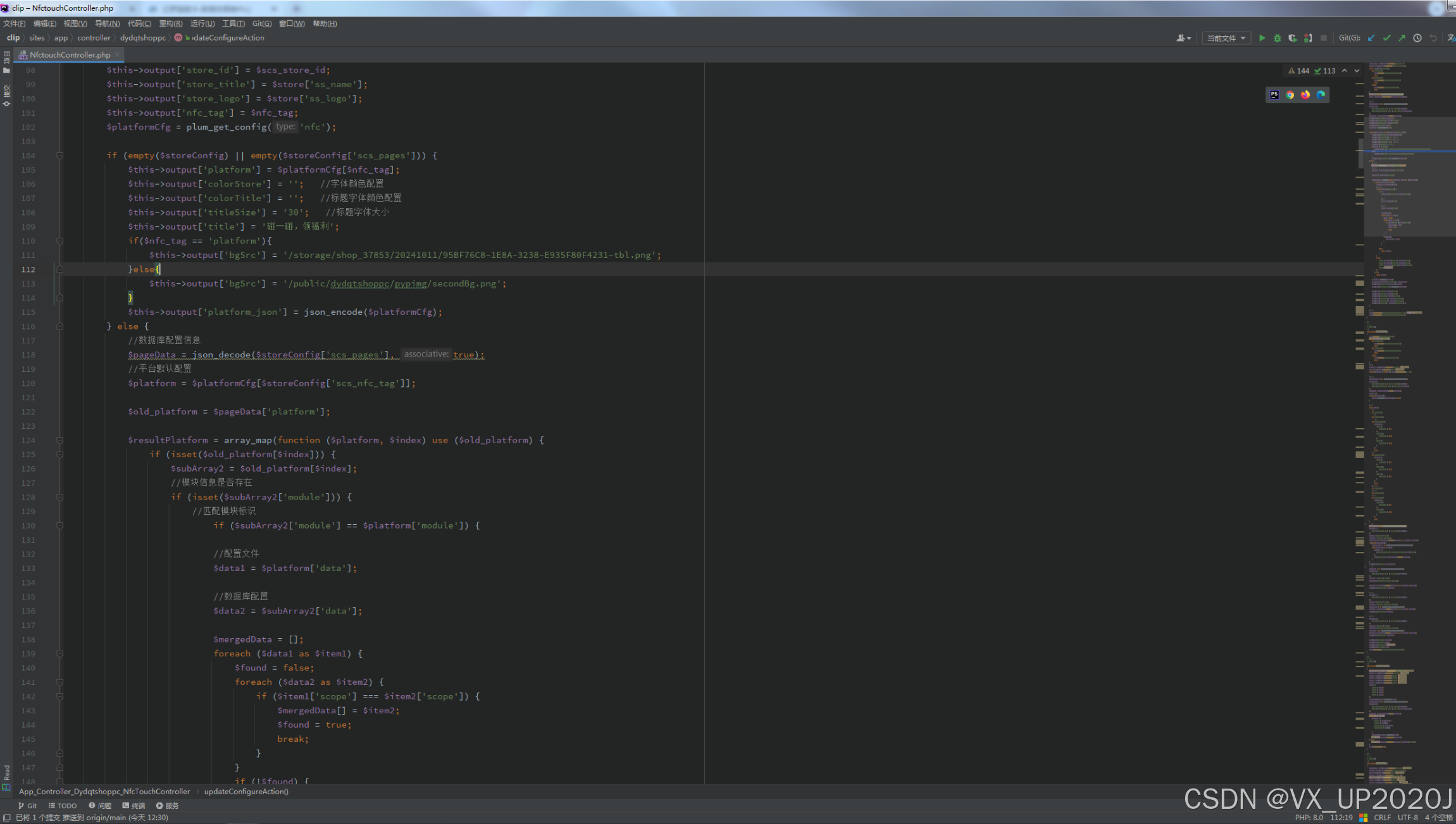Open the Terminal (终端) tool tab
The width and height of the screenshot is (1456, 824).
point(134,806)
